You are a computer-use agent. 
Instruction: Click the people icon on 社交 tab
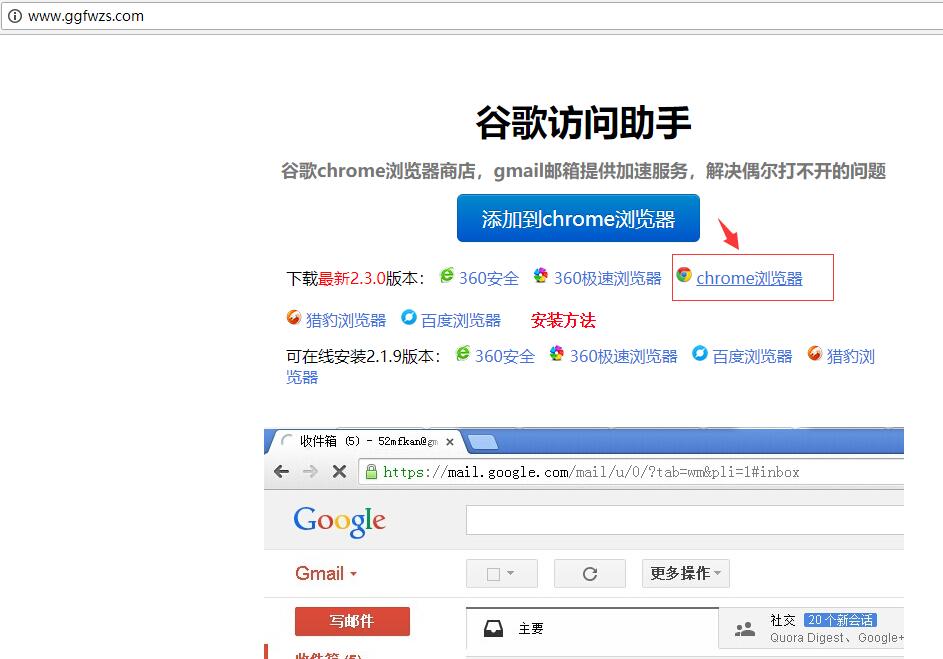click(x=745, y=630)
